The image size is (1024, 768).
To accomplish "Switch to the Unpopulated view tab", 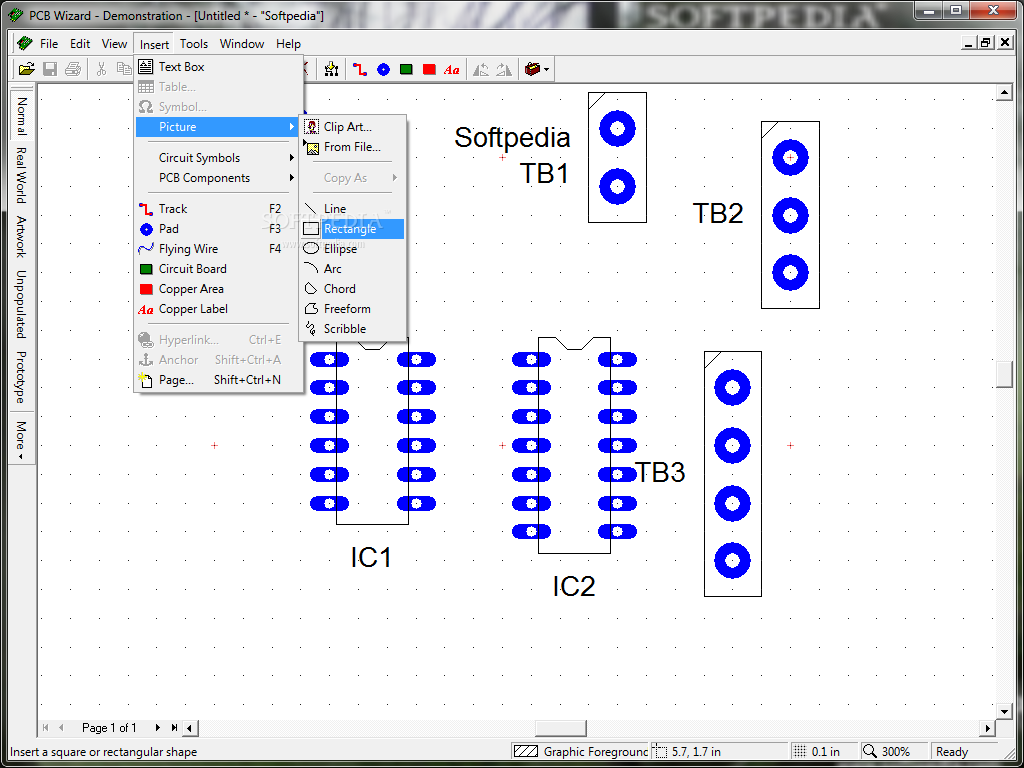I will 21,304.
